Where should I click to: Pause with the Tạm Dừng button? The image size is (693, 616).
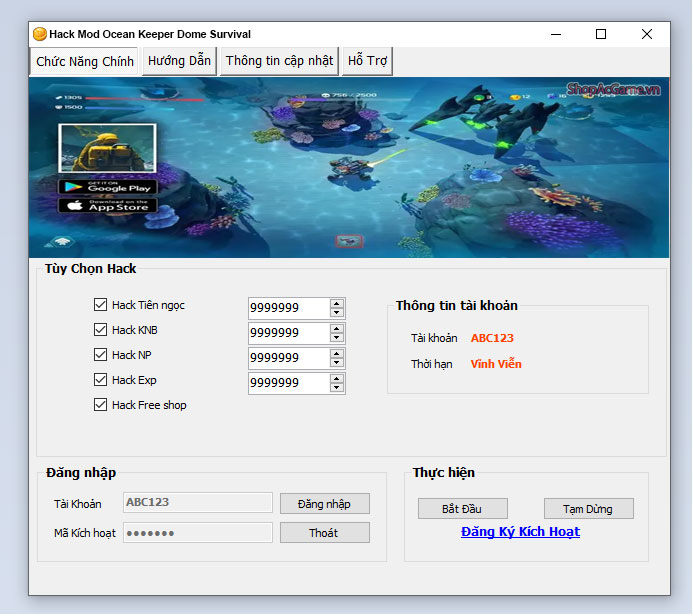588,509
